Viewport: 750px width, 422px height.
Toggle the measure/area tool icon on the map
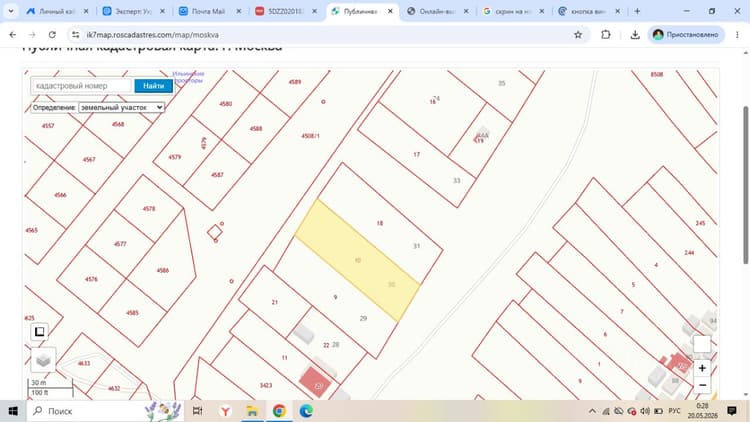tap(39, 331)
